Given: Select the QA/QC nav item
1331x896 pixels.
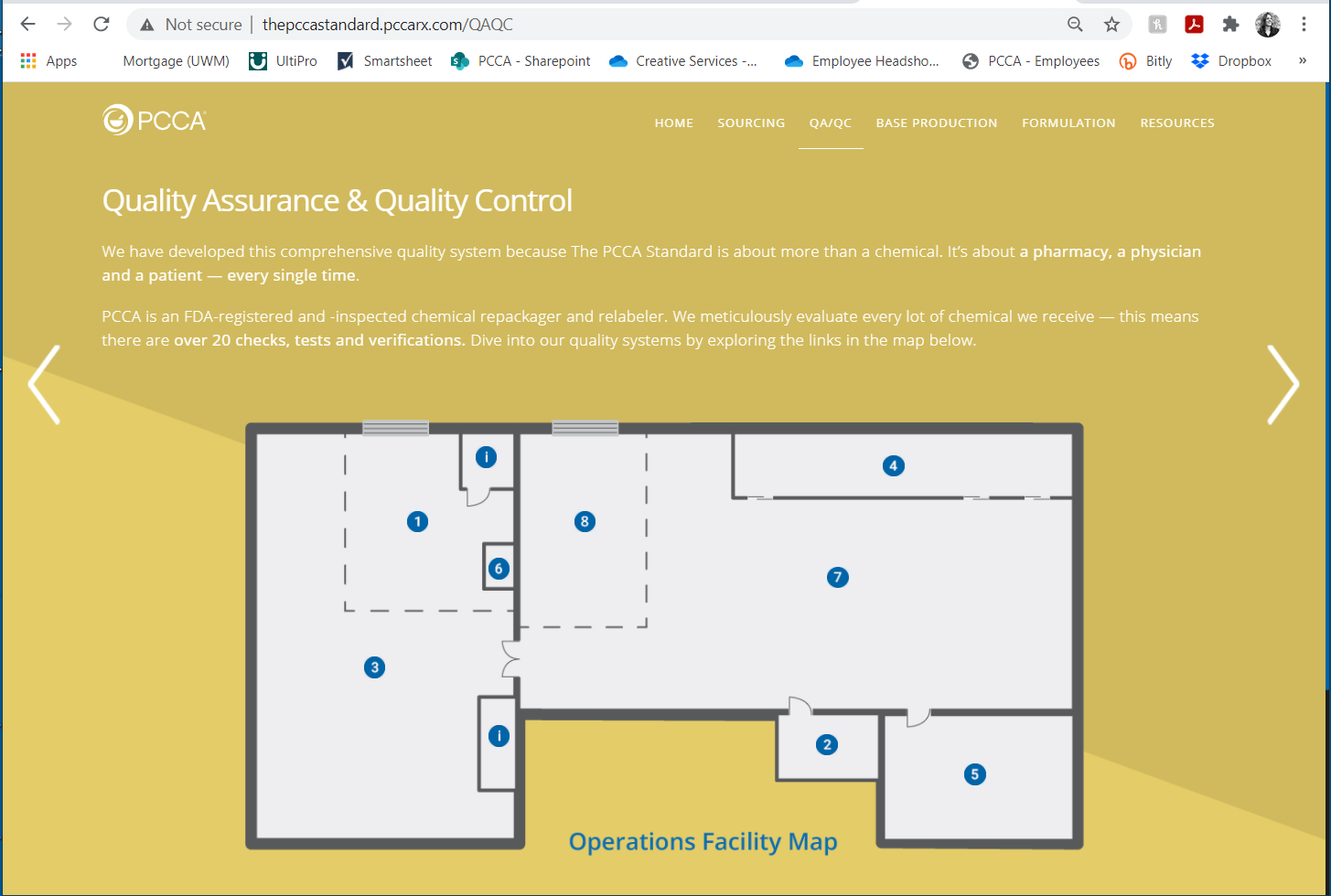Looking at the screenshot, I should [x=831, y=123].
